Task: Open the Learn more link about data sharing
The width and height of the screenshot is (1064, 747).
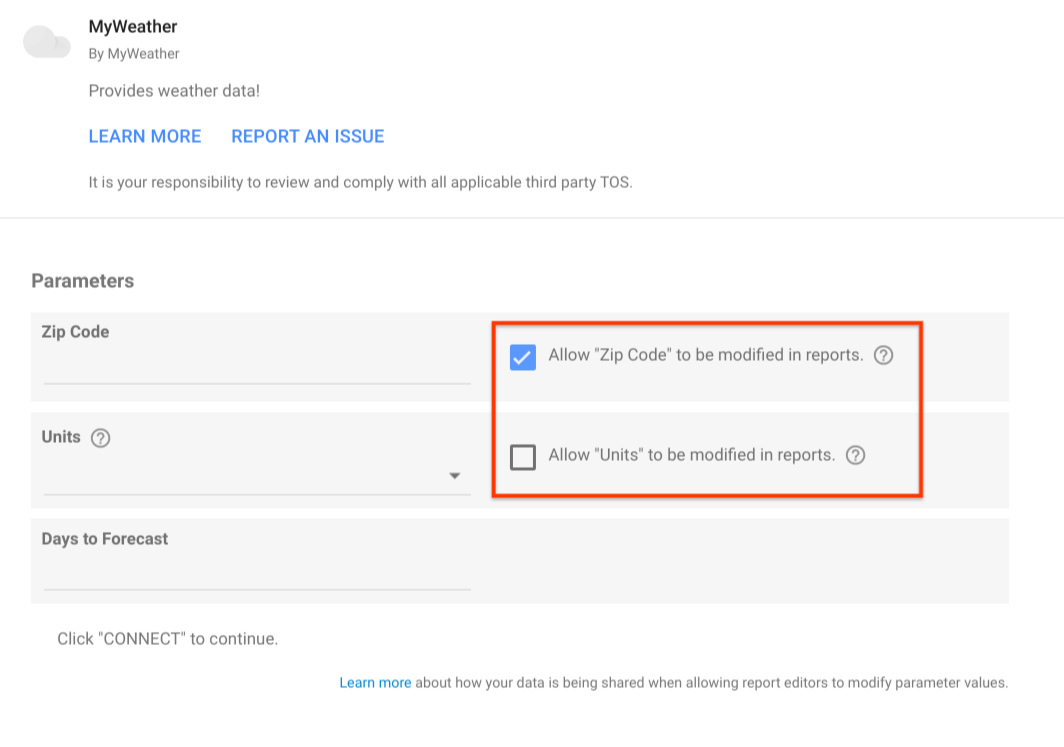Action: tap(375, 682)
